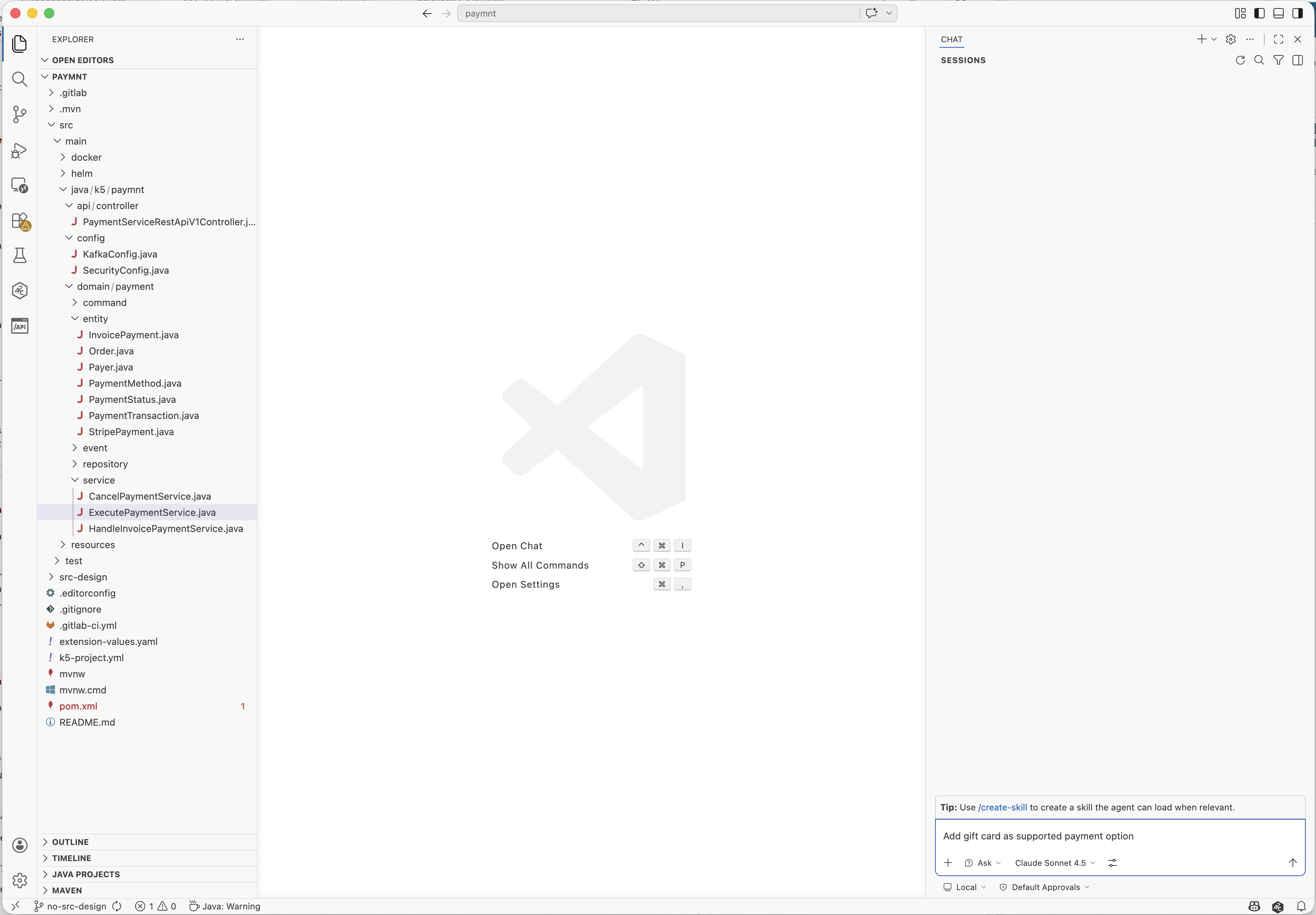Open chat settings gear icon

(1230, 39)
